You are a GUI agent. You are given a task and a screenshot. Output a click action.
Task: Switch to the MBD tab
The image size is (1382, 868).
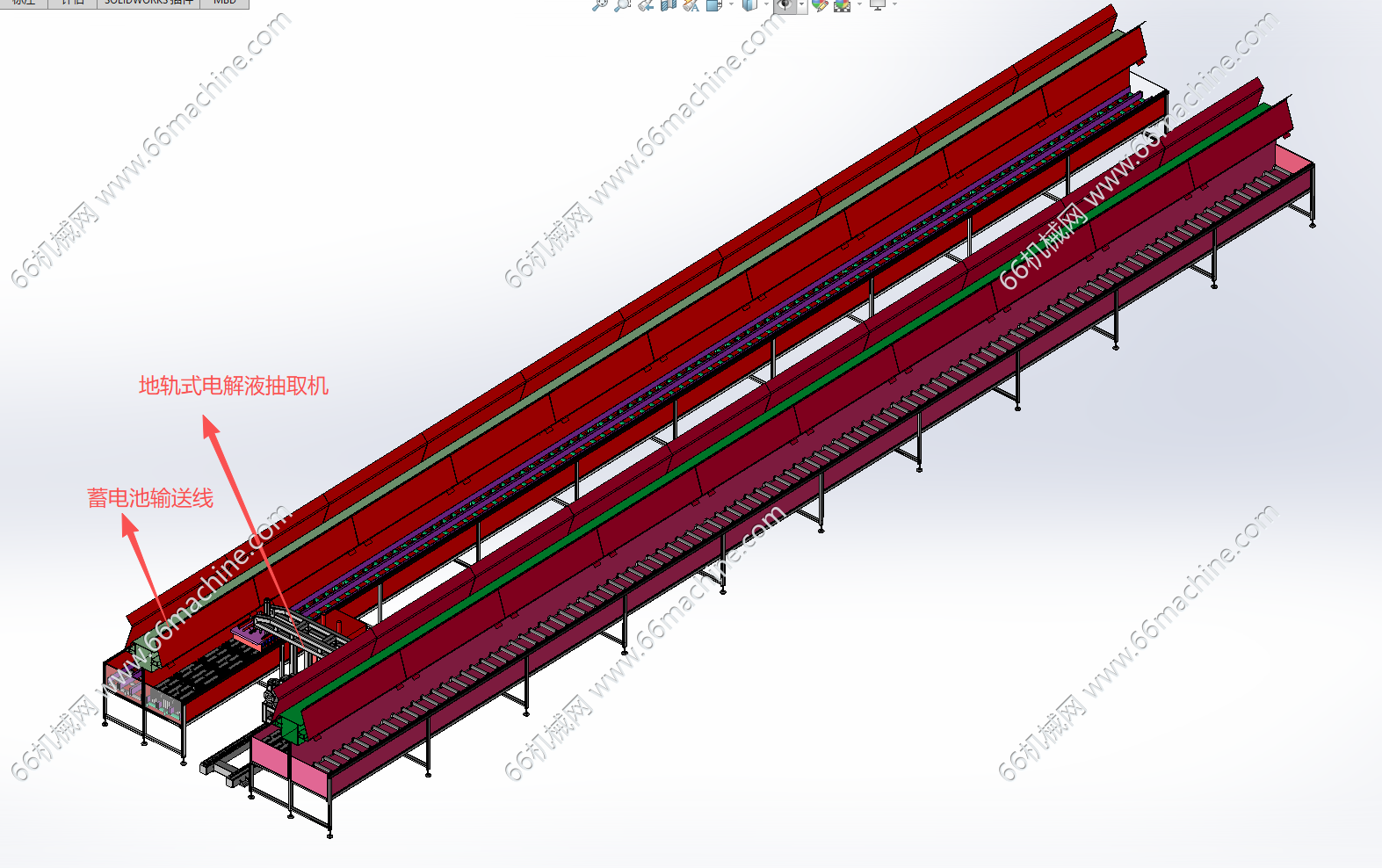click(225, 3)
